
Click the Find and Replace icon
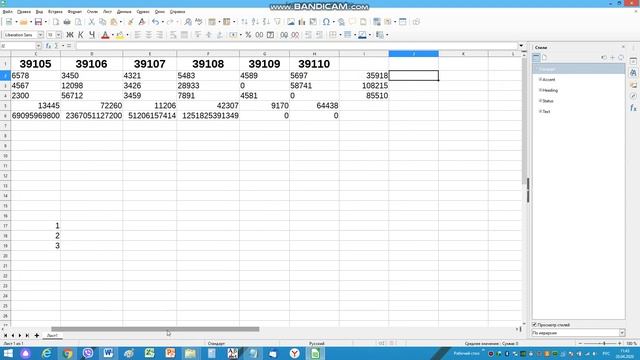coord(188,22)
